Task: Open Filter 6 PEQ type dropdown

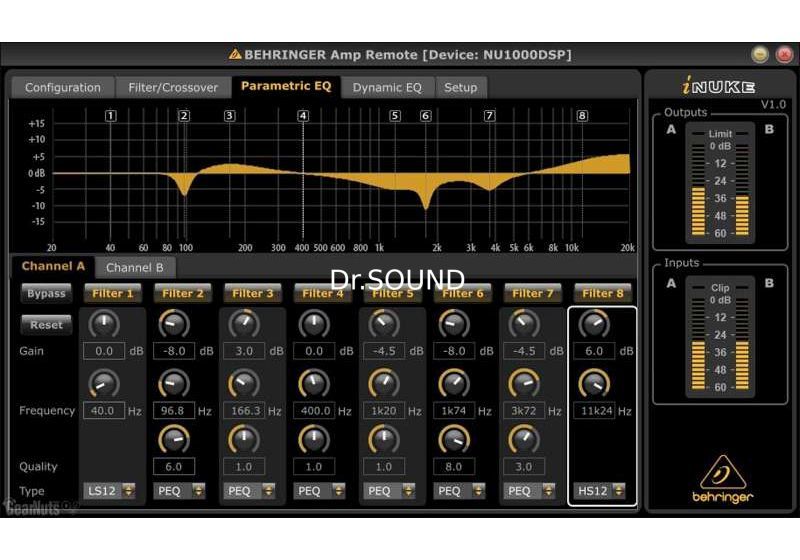Action: (459, 491)
